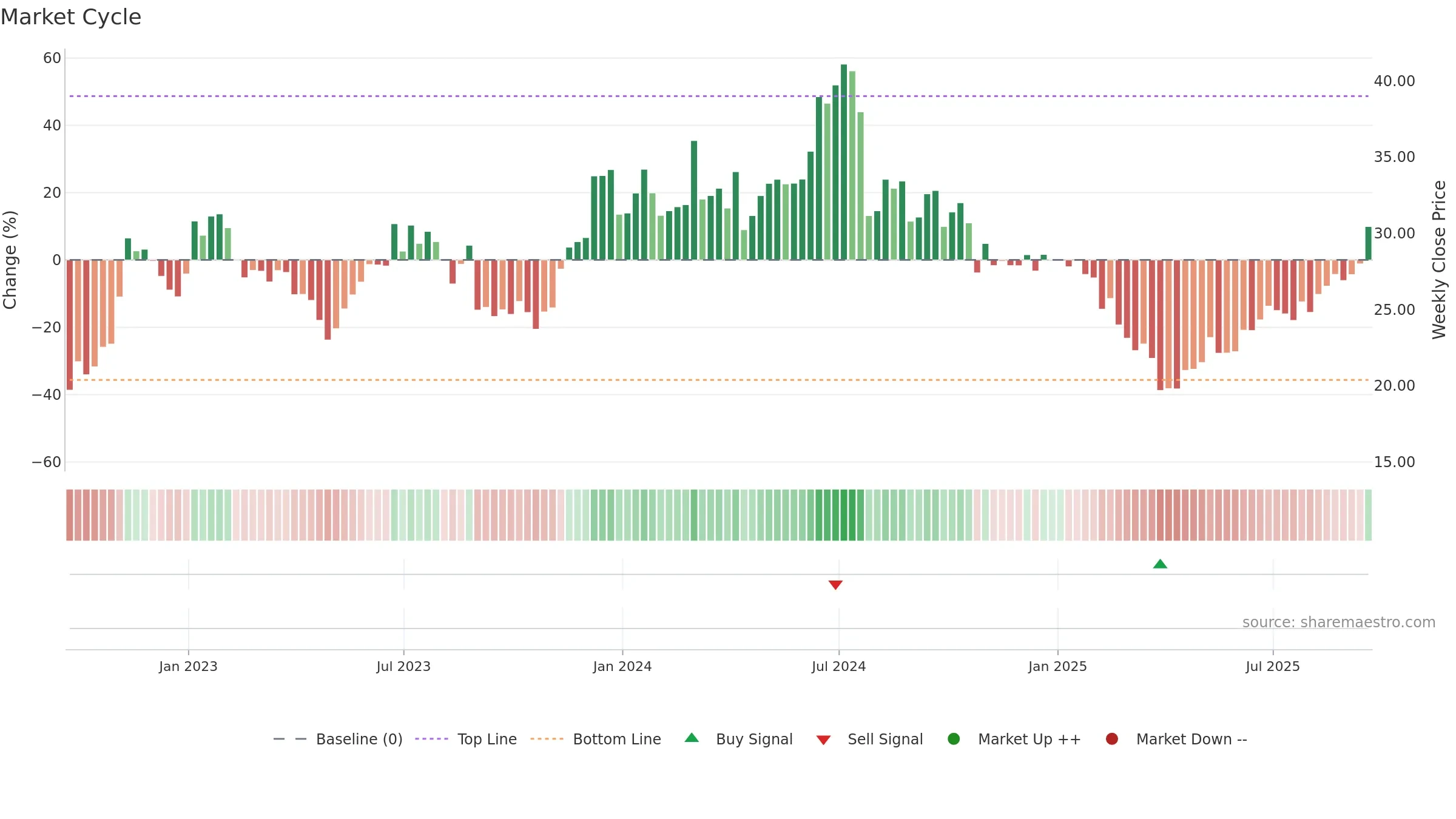Click the Jul 2025 axis label

tap(1273, 666)
